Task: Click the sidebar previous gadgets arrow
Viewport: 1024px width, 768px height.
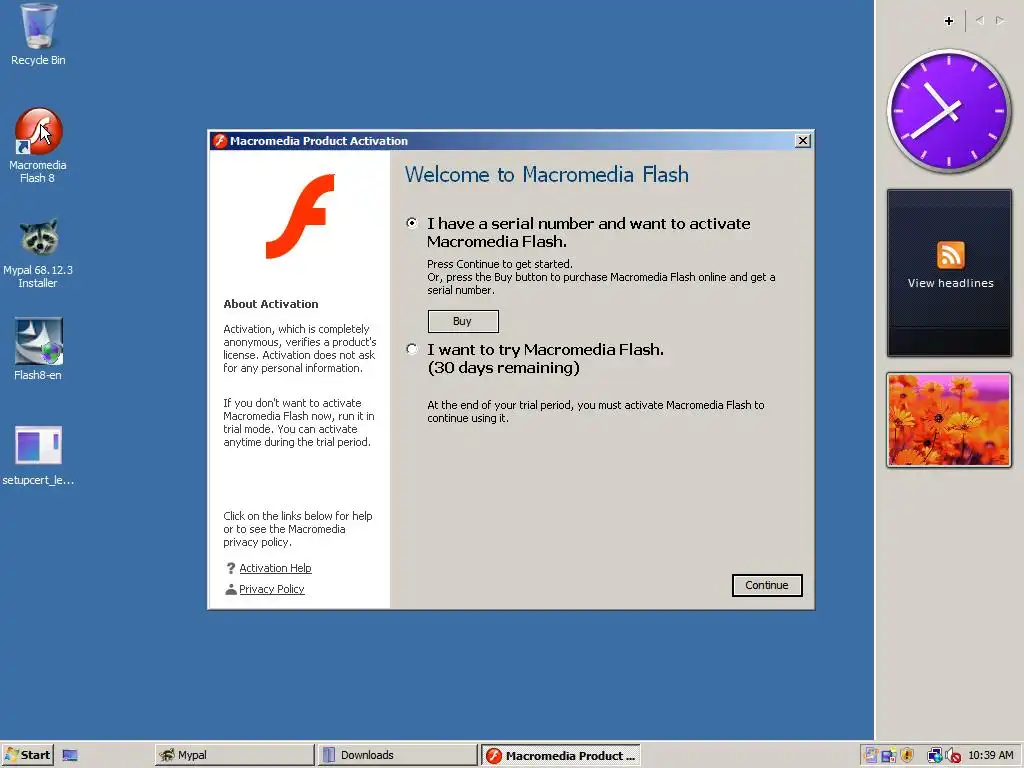Action: point(980,21)
